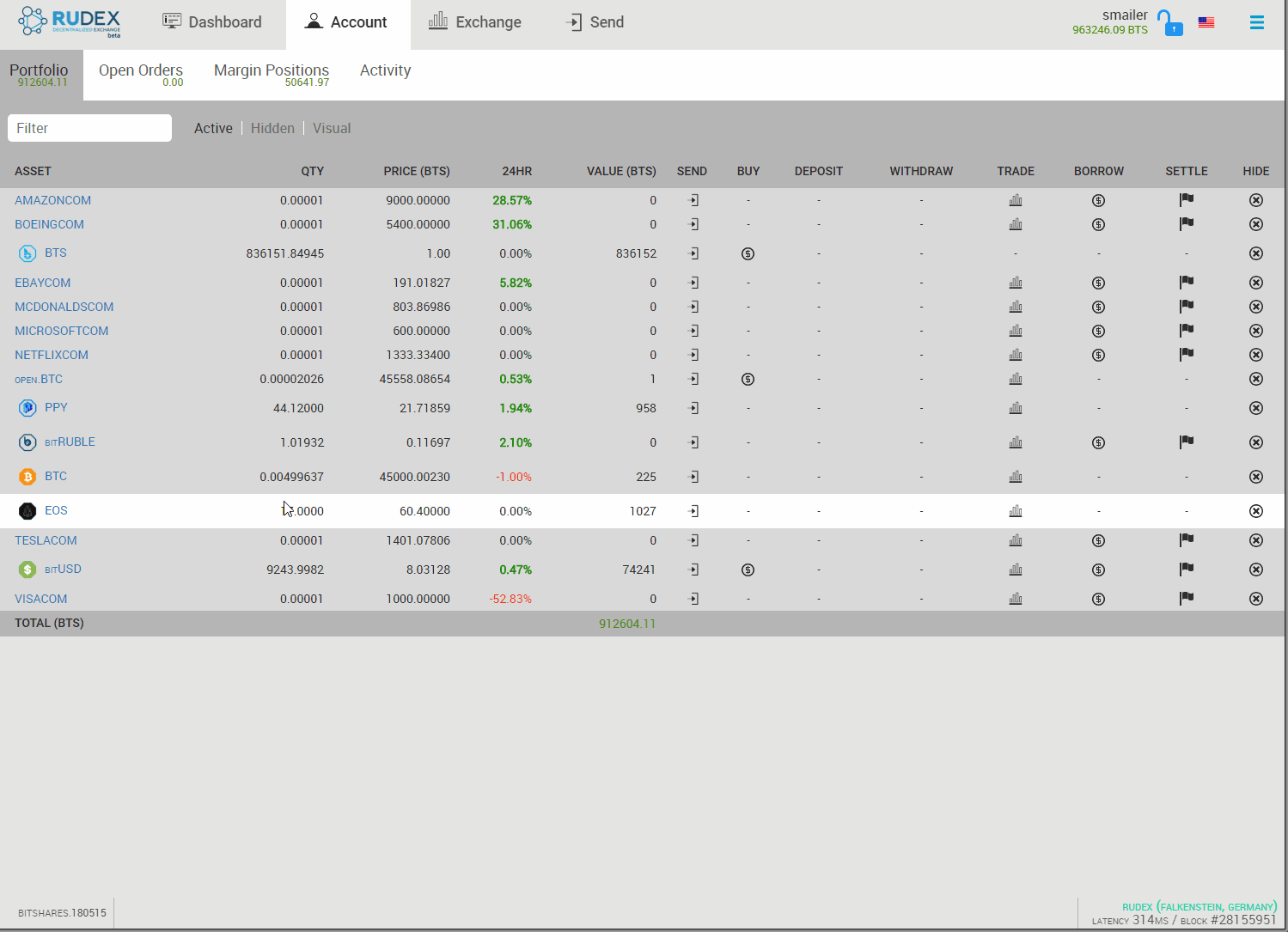
Task: Click the send icon in PPY row
Action: (693, 408)
